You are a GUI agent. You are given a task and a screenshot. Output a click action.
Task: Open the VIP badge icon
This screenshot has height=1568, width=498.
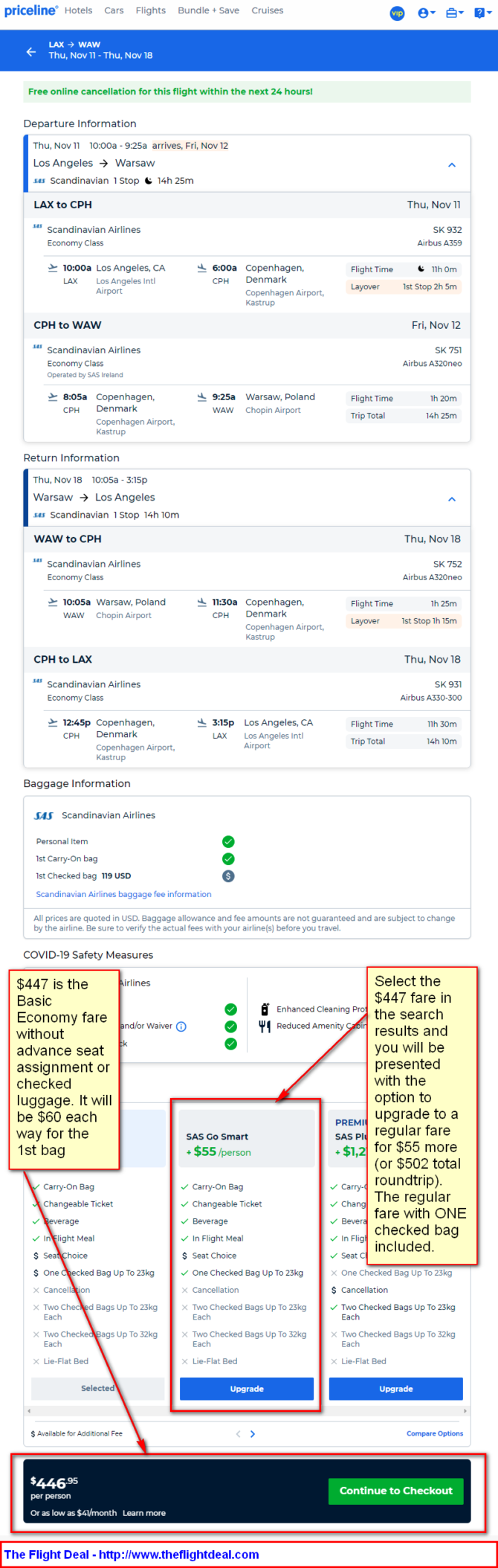pos(398,13)
